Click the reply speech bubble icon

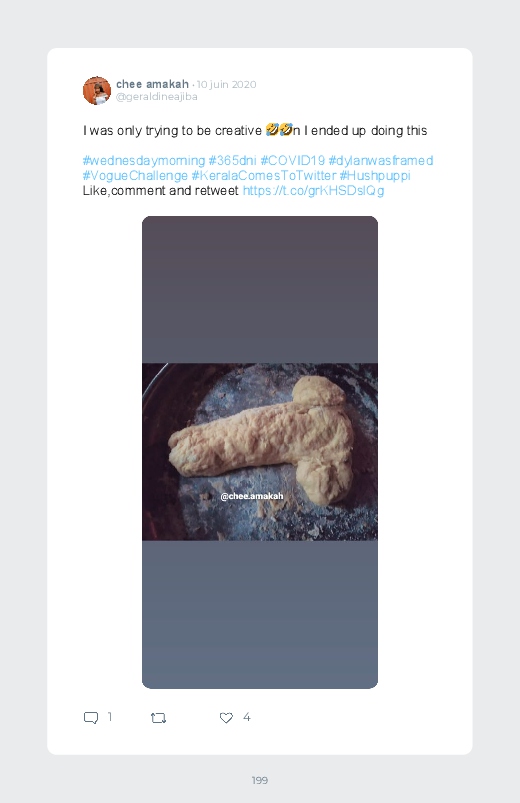91,717
